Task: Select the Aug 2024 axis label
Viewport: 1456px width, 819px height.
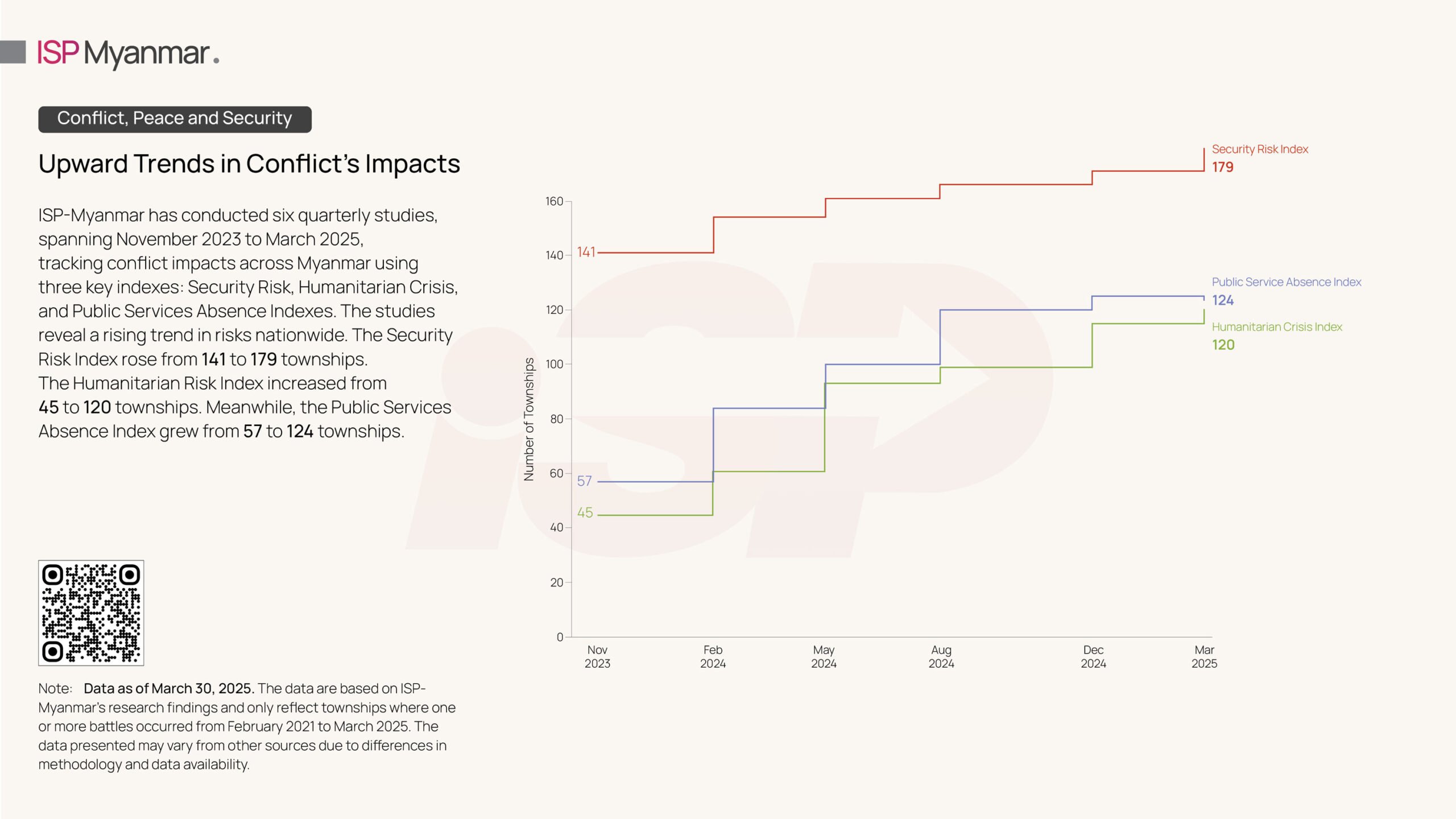Action: pos(941,656)
